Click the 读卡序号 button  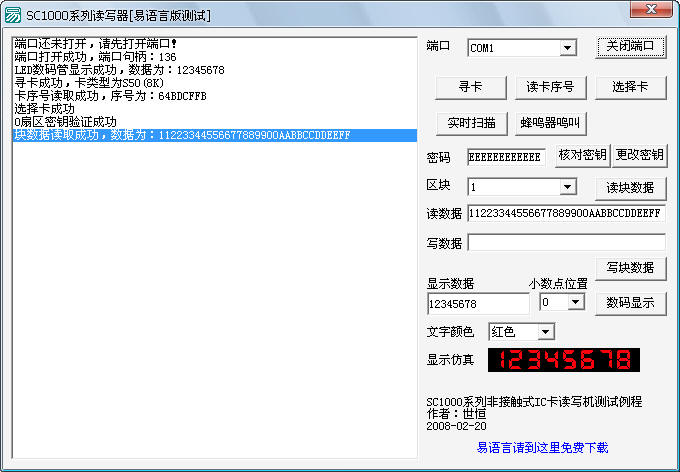(551, 87)
